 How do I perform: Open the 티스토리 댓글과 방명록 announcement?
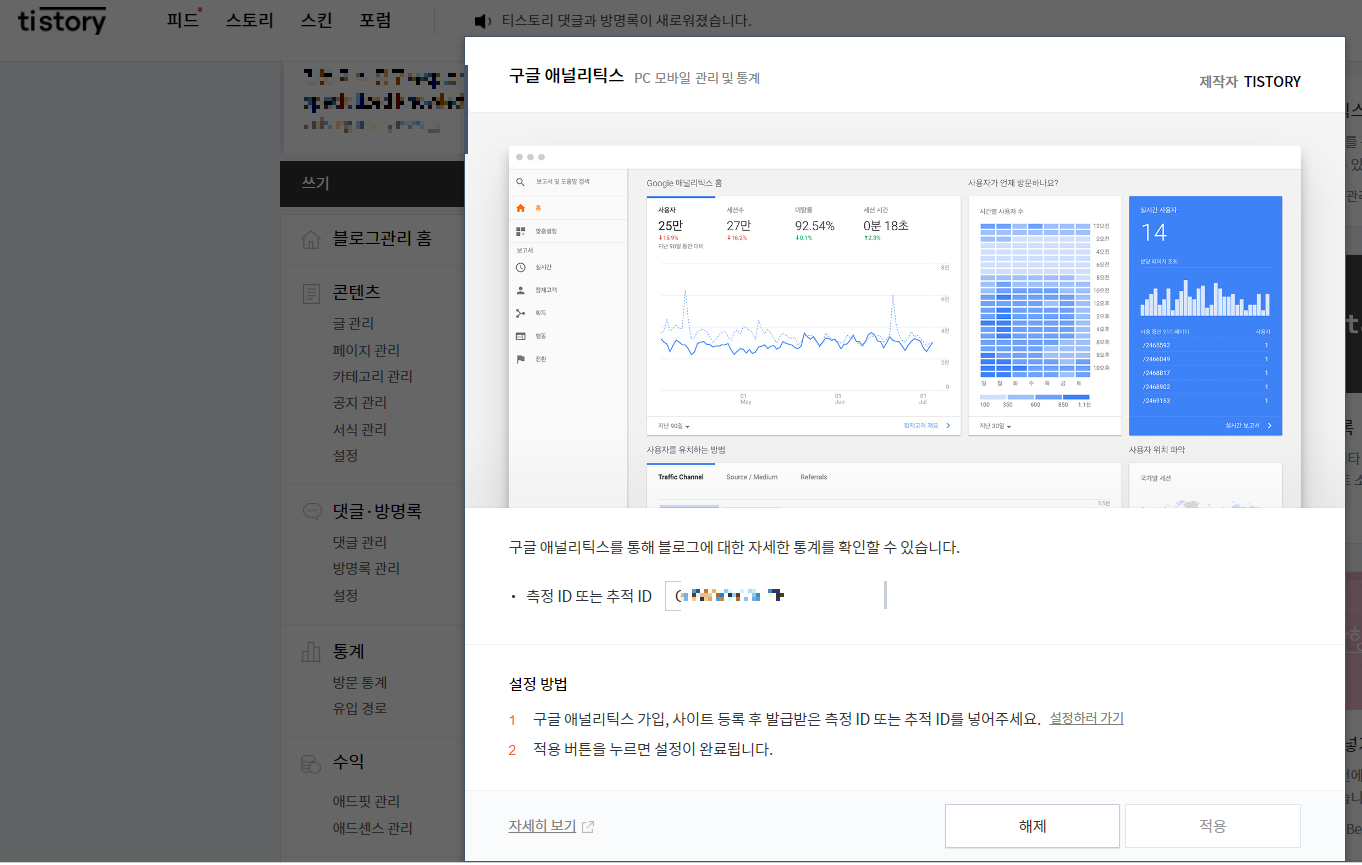626,21
